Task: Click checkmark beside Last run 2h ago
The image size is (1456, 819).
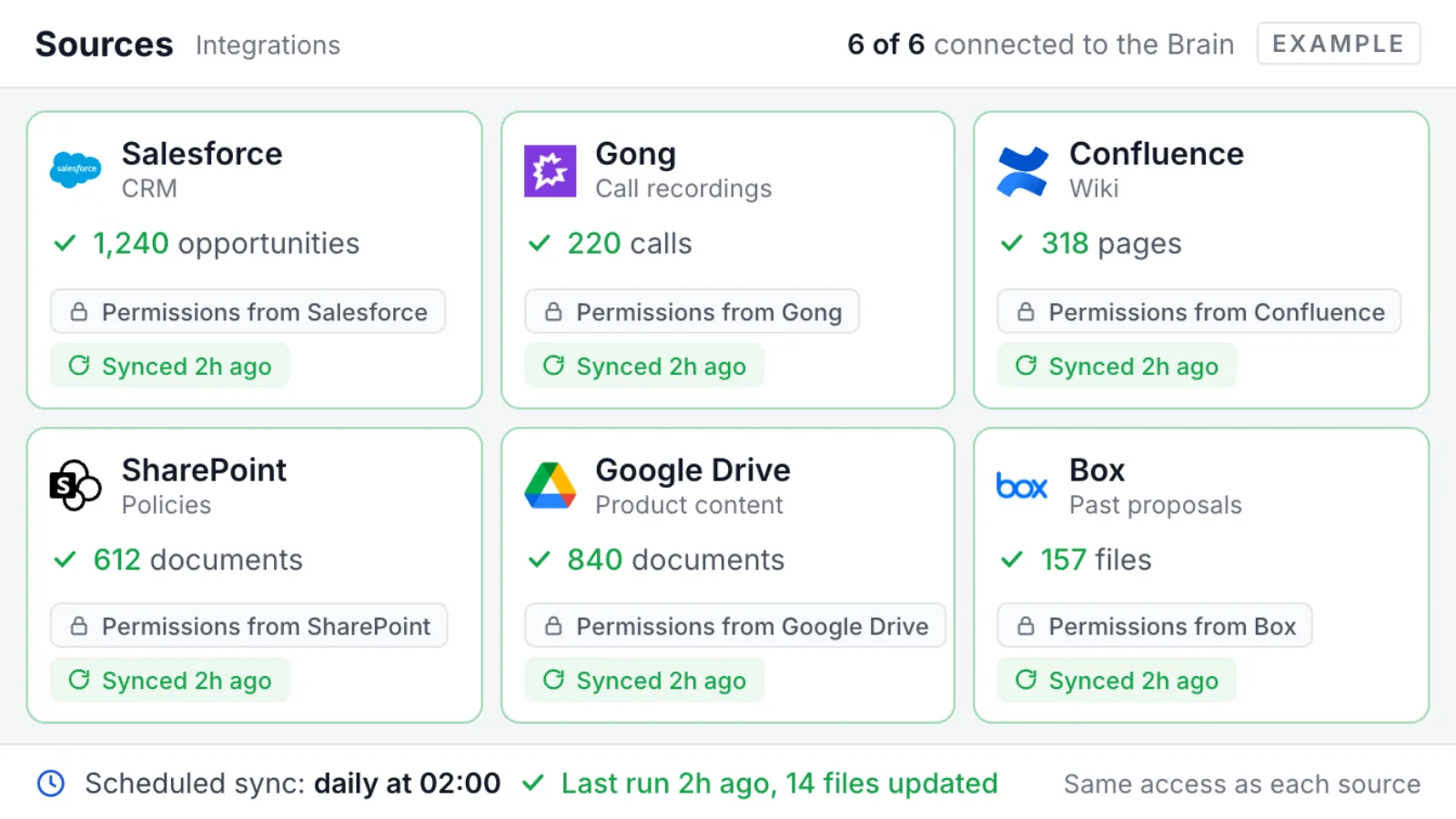Action: (x=533, y=783)
